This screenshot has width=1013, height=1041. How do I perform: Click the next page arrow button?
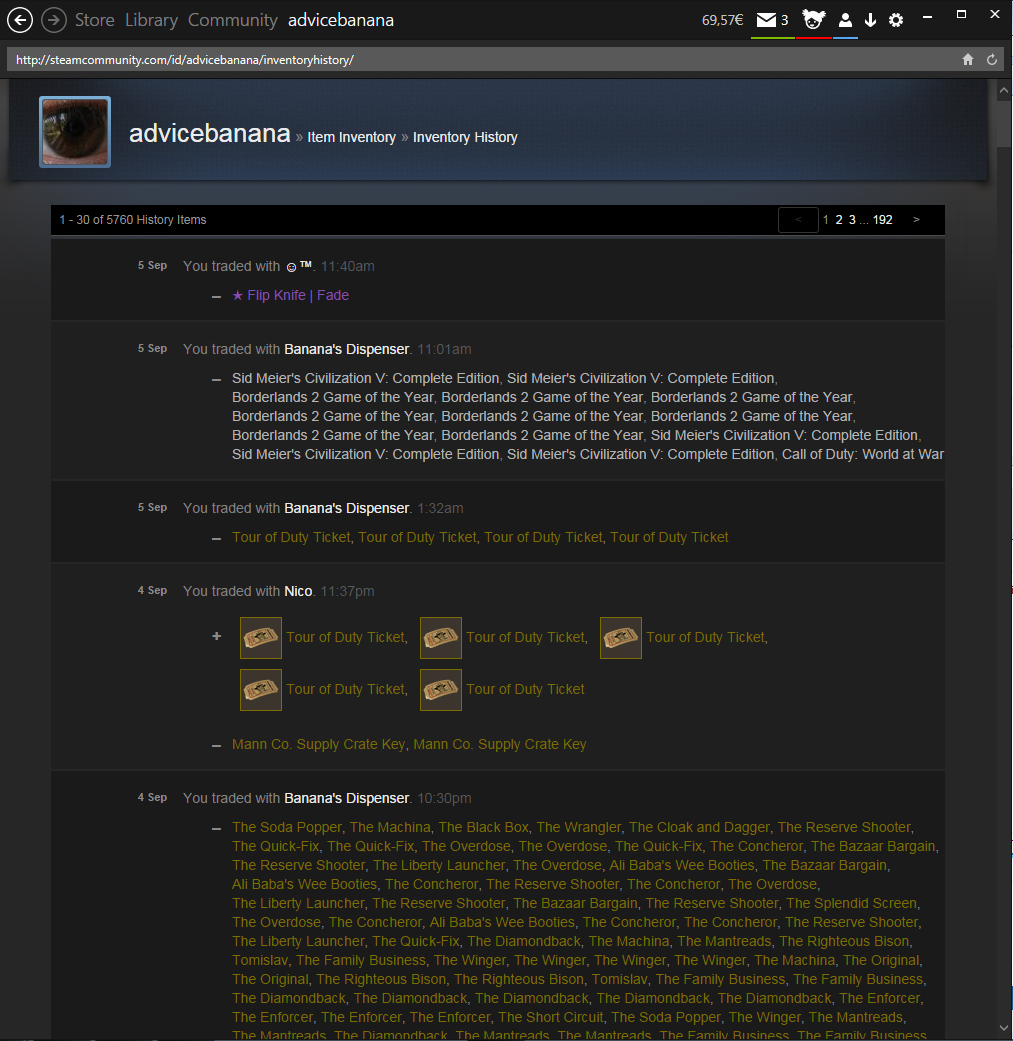916,220
